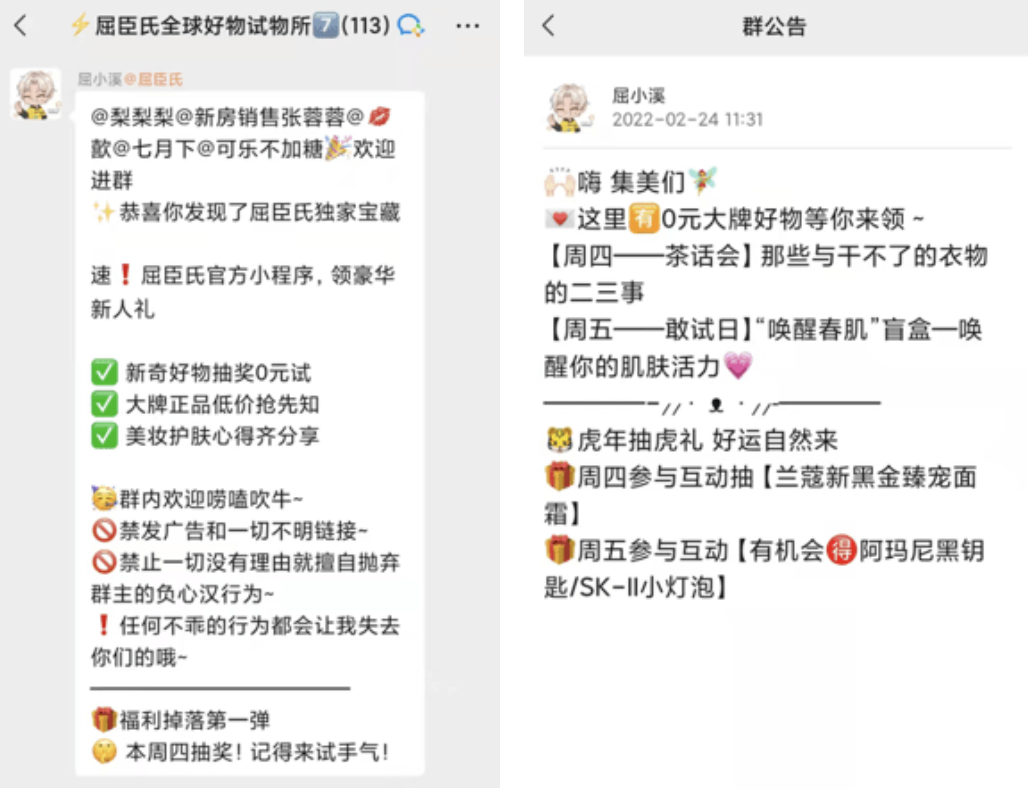This screenshot has height=792, width=1028.
Task: Open the three-dot more menu in the chat header
Action: (x=467, y=26)
